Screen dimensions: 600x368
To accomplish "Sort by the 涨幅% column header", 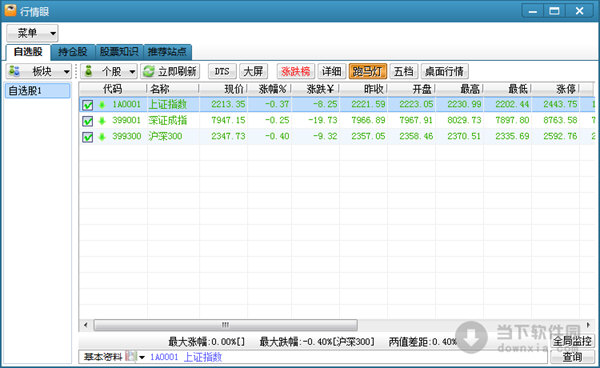I will pyautogui.click(x=270, y=89).
